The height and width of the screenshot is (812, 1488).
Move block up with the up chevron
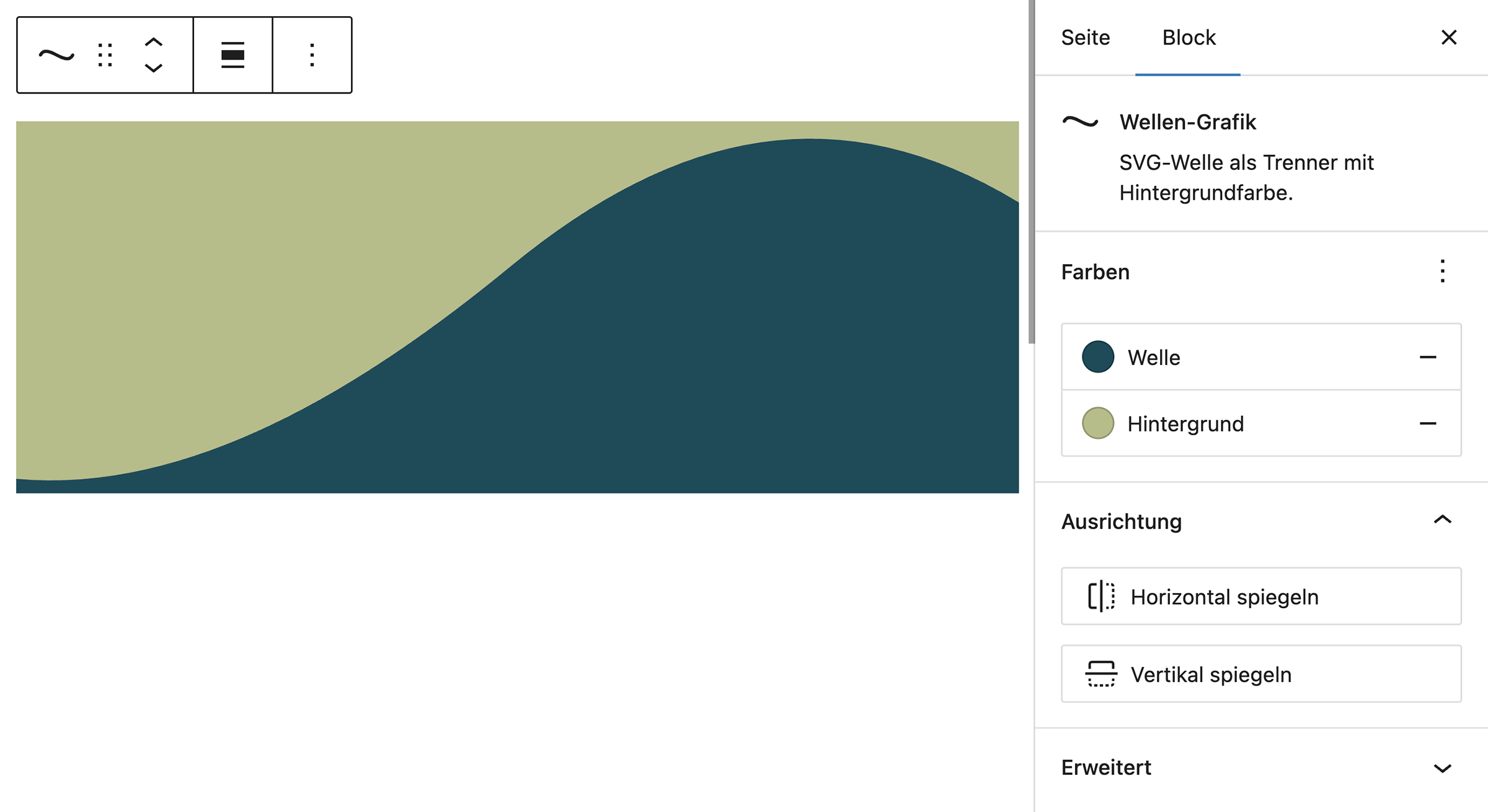coord(153,42)
